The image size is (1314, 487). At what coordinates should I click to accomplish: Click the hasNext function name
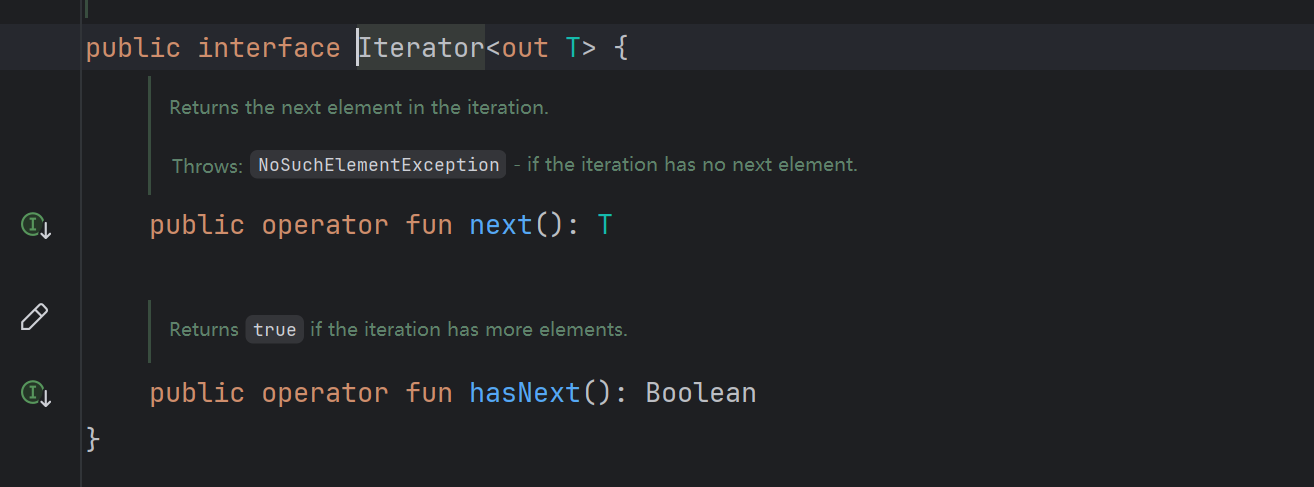(x=525, y=392)
